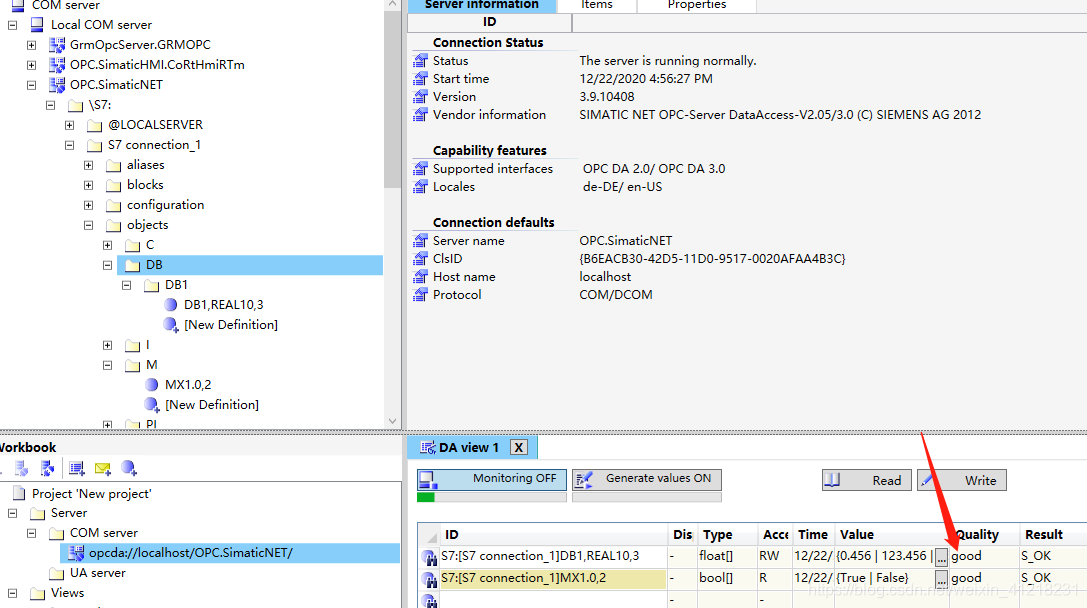Click the envelope export icon in Workbook toolbar
The image size is (1087, 608).
tap(101, 468)
